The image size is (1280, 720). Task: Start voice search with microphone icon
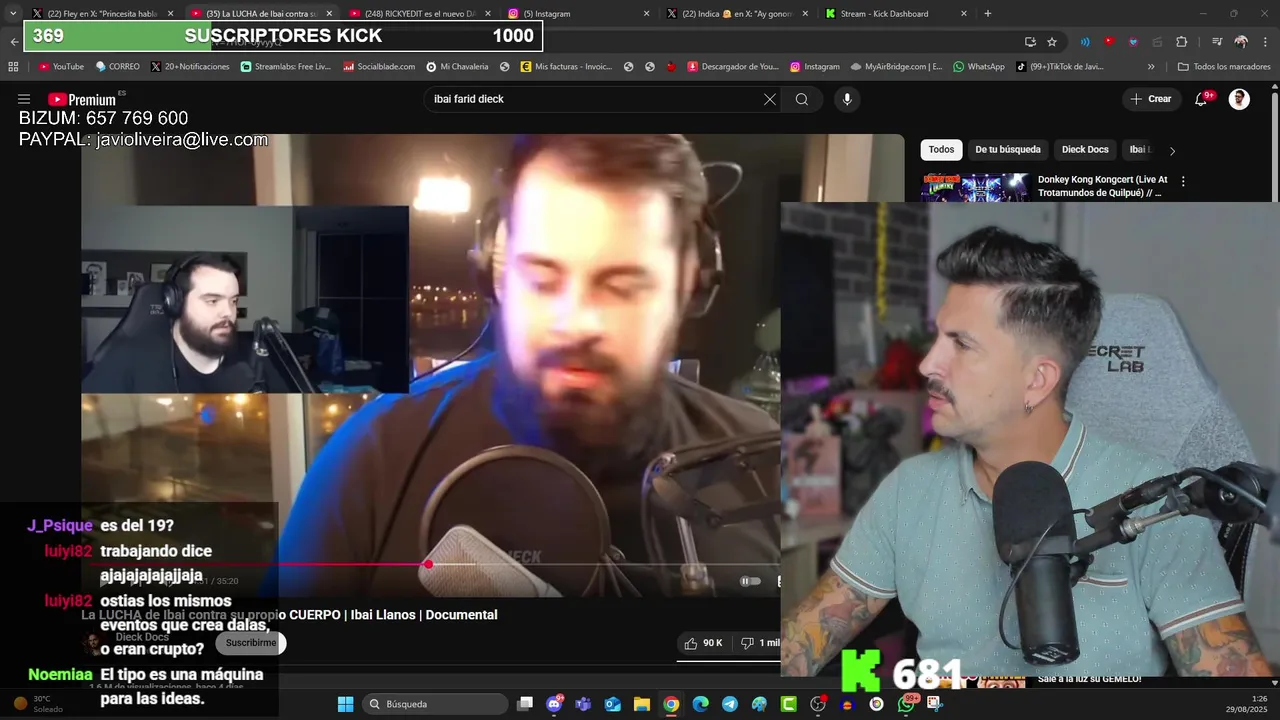pyautogui.click(x=847, y=99)
